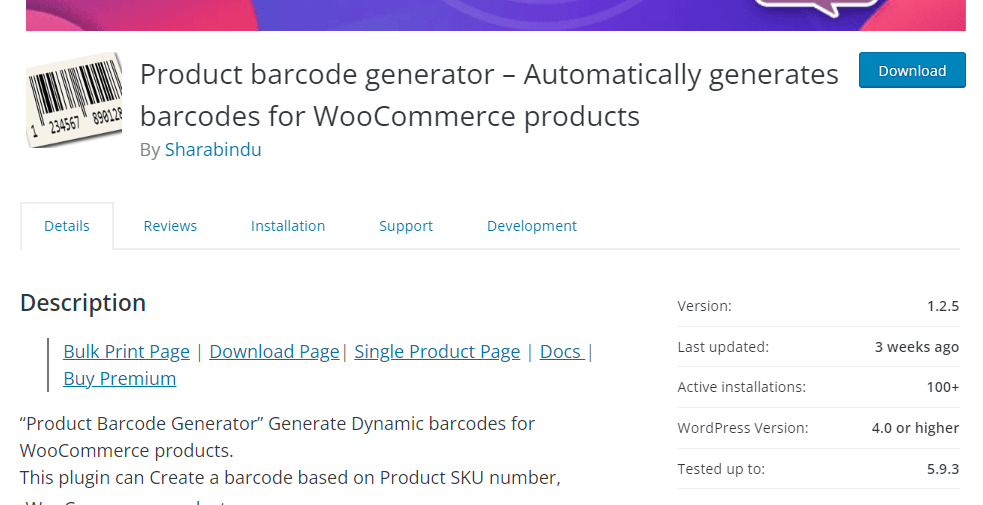
Task: Click the Active installations 100+ value
Action: (943, 387)
